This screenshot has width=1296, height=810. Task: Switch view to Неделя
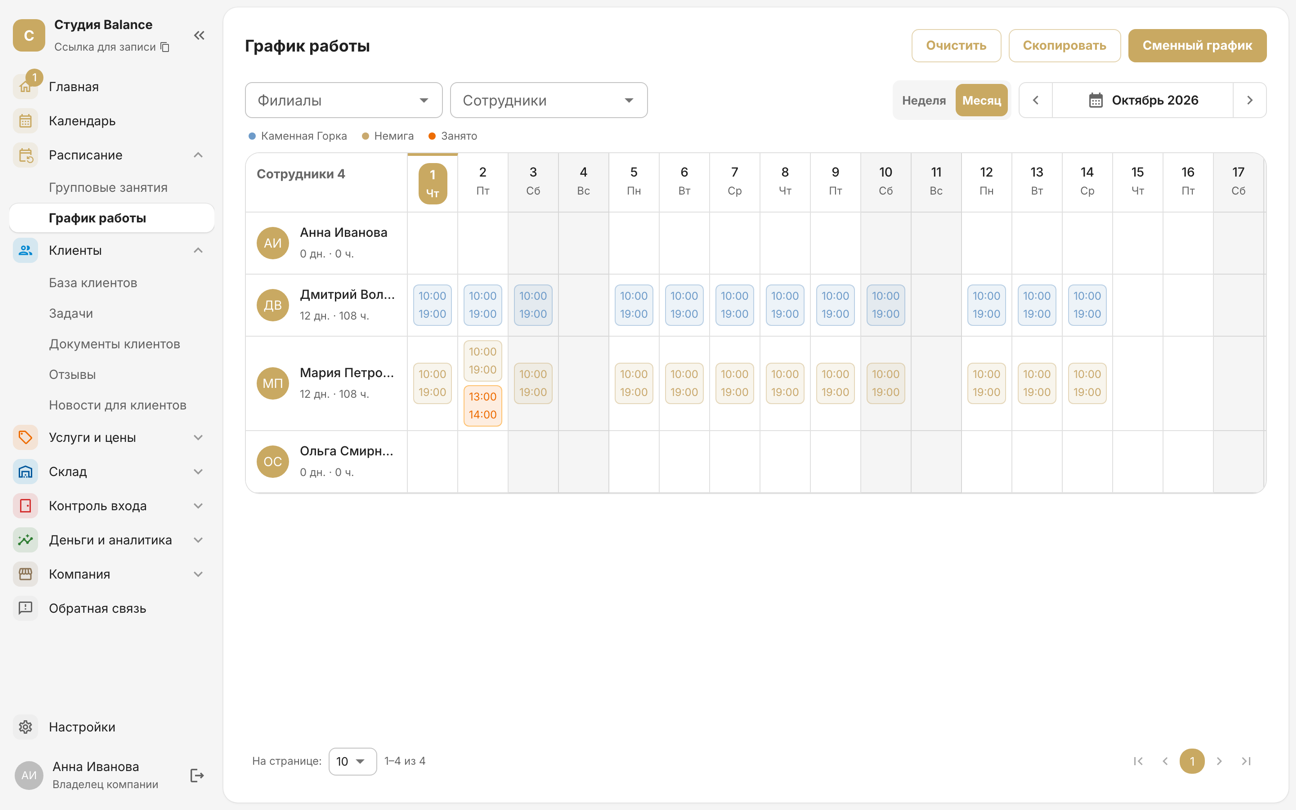[x=924, y=100]
